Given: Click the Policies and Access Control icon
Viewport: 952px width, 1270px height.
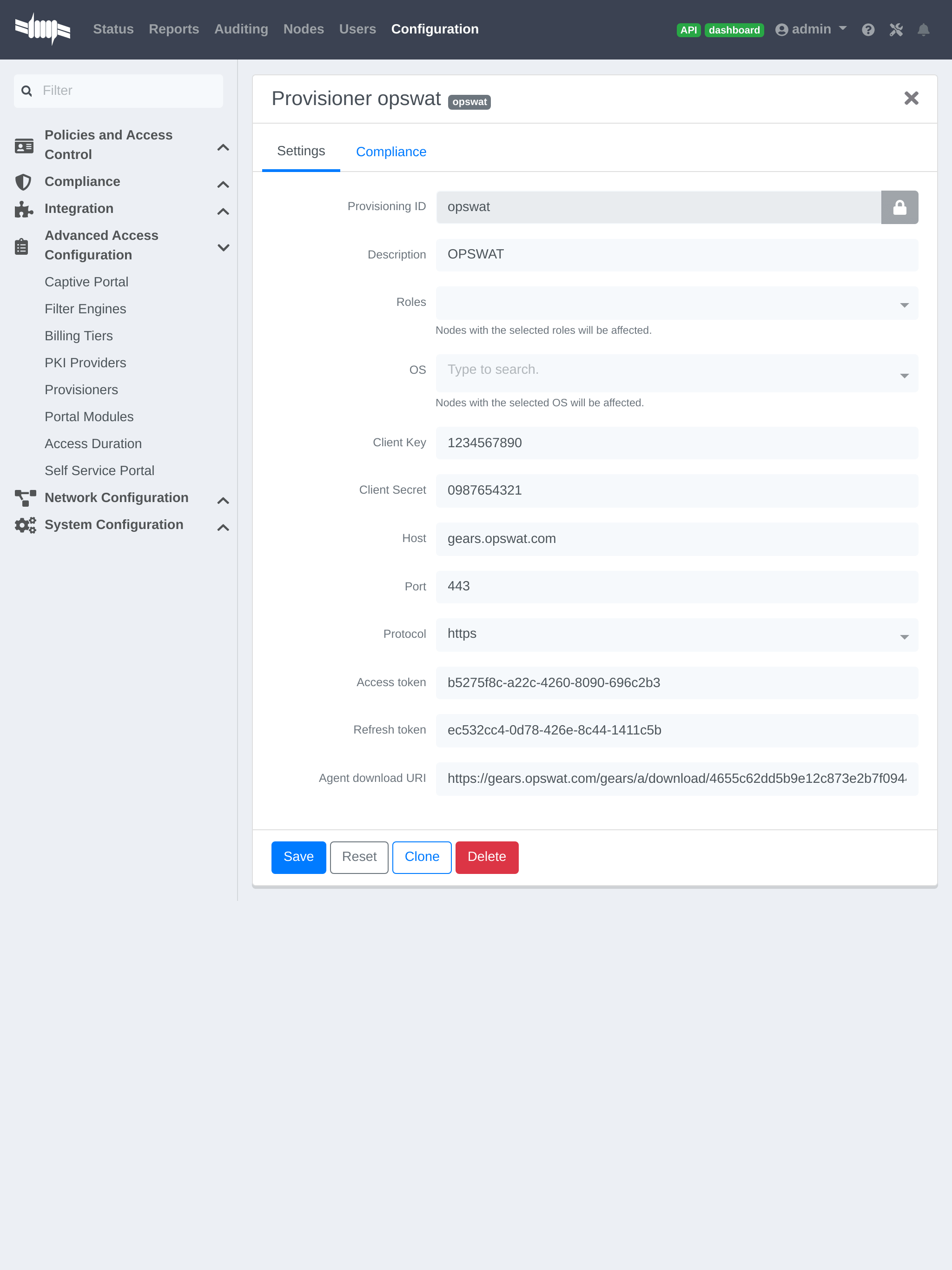Looking at the screenshot, I should [24, 146].
